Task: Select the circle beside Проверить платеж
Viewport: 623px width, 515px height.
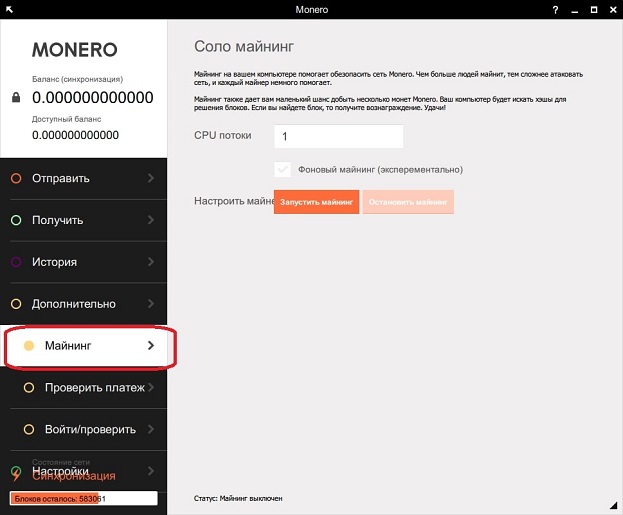Action: pyautogui.click(x=29, y=387)
